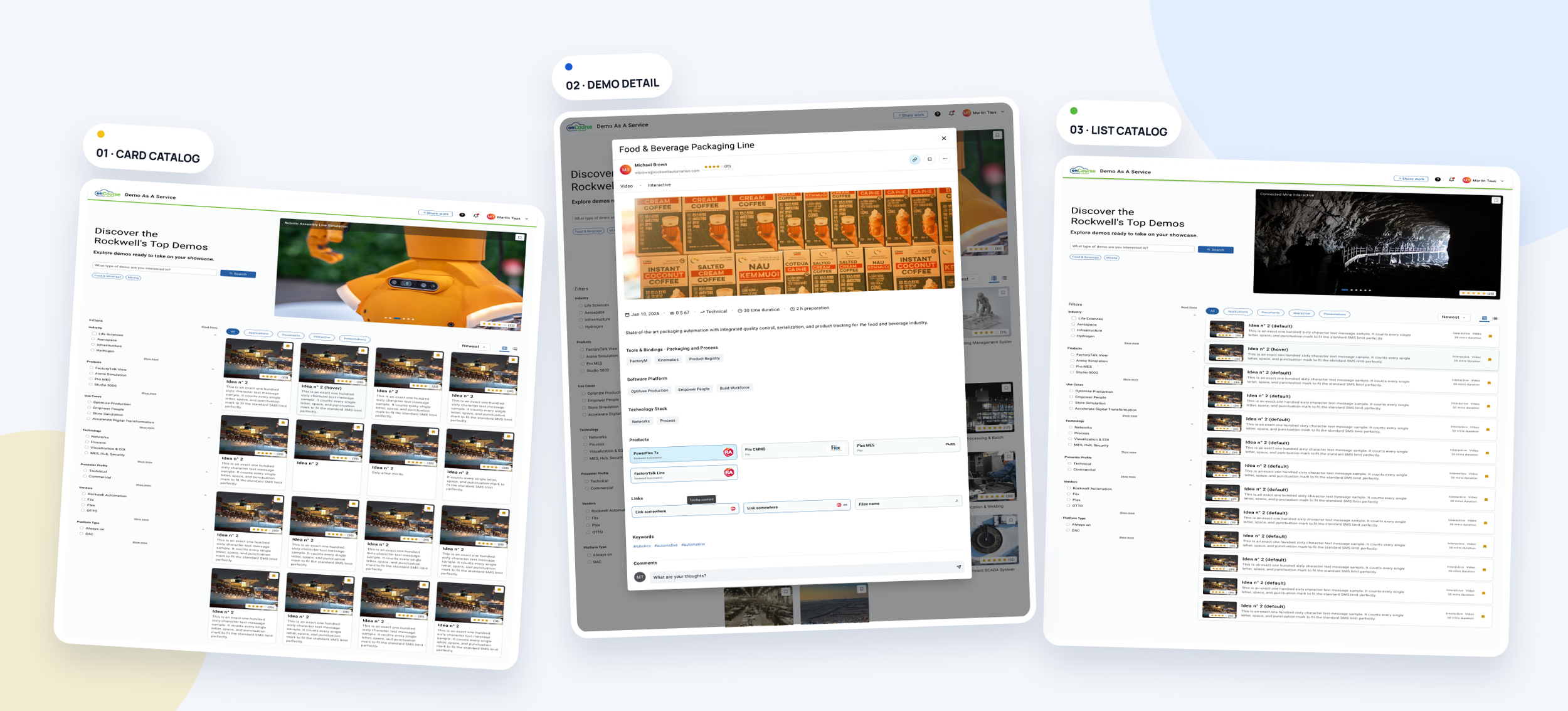
Task: Click bookmark icon in Demo Detail dialog
Action: (930, 159)
